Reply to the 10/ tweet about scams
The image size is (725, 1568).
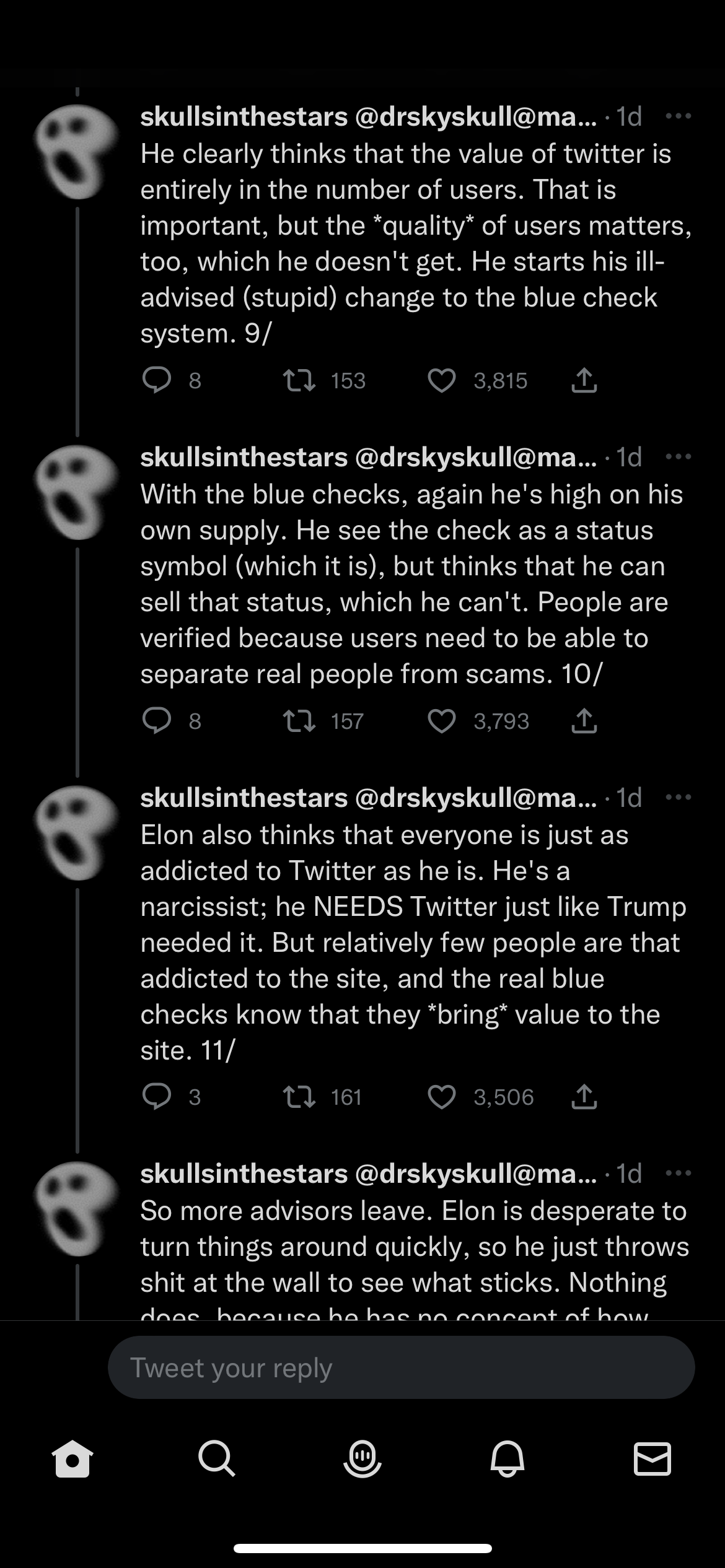coord(157,721)
